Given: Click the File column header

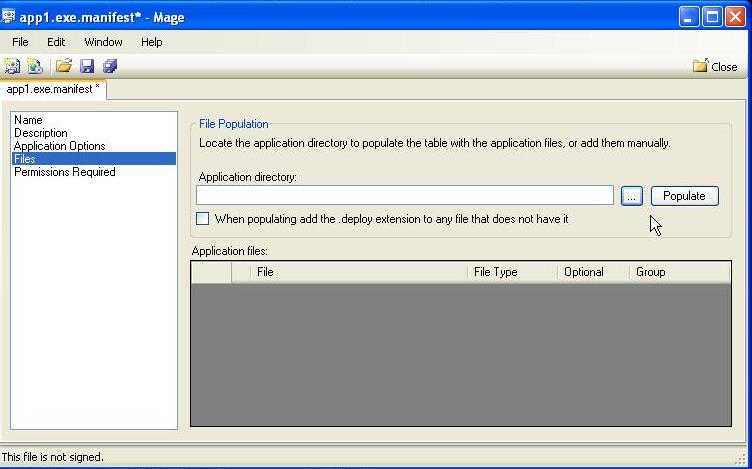Looking at the screenshot, I should (x=359, y=272).
